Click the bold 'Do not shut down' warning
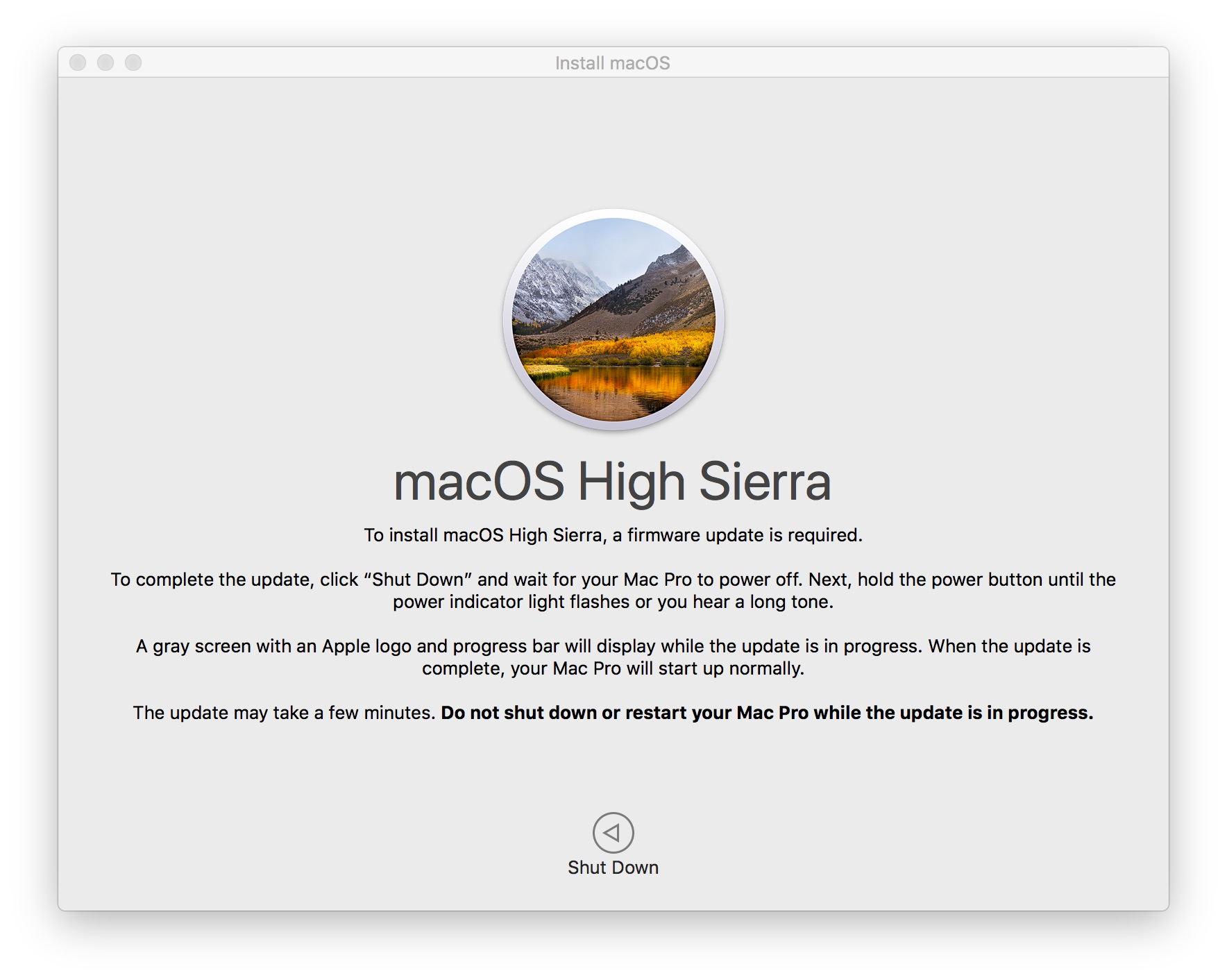This screenshot has width=1227, height=980. pos(767,713)
